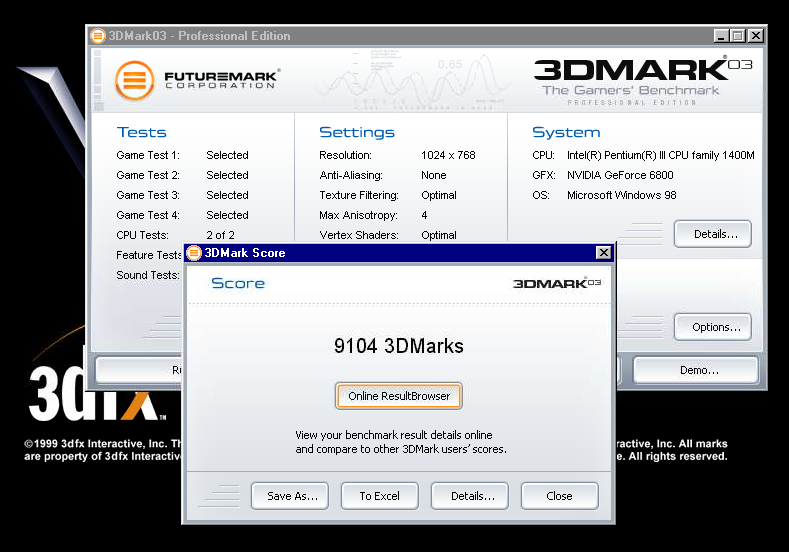This screenshot has width=789, height=552.
Task: Click the small 3DMARK03 logo in Score dialog
Action: [x=557, y=283]
